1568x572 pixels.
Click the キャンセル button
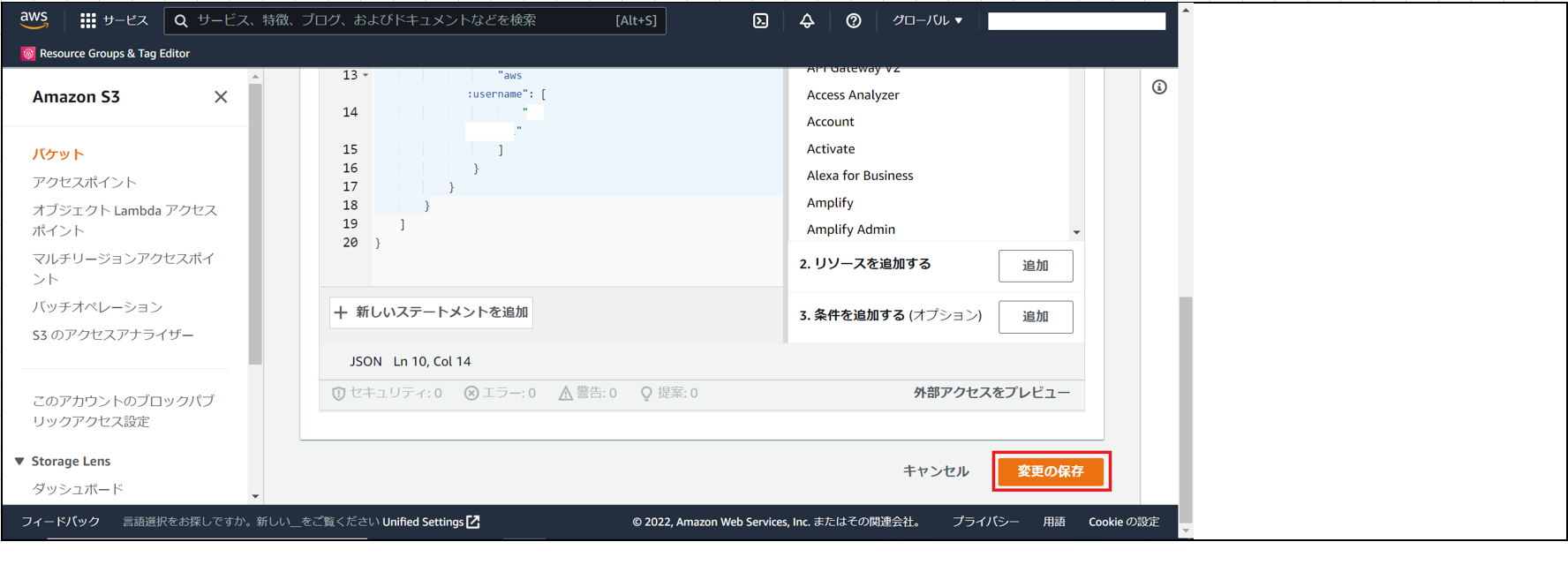936,471
